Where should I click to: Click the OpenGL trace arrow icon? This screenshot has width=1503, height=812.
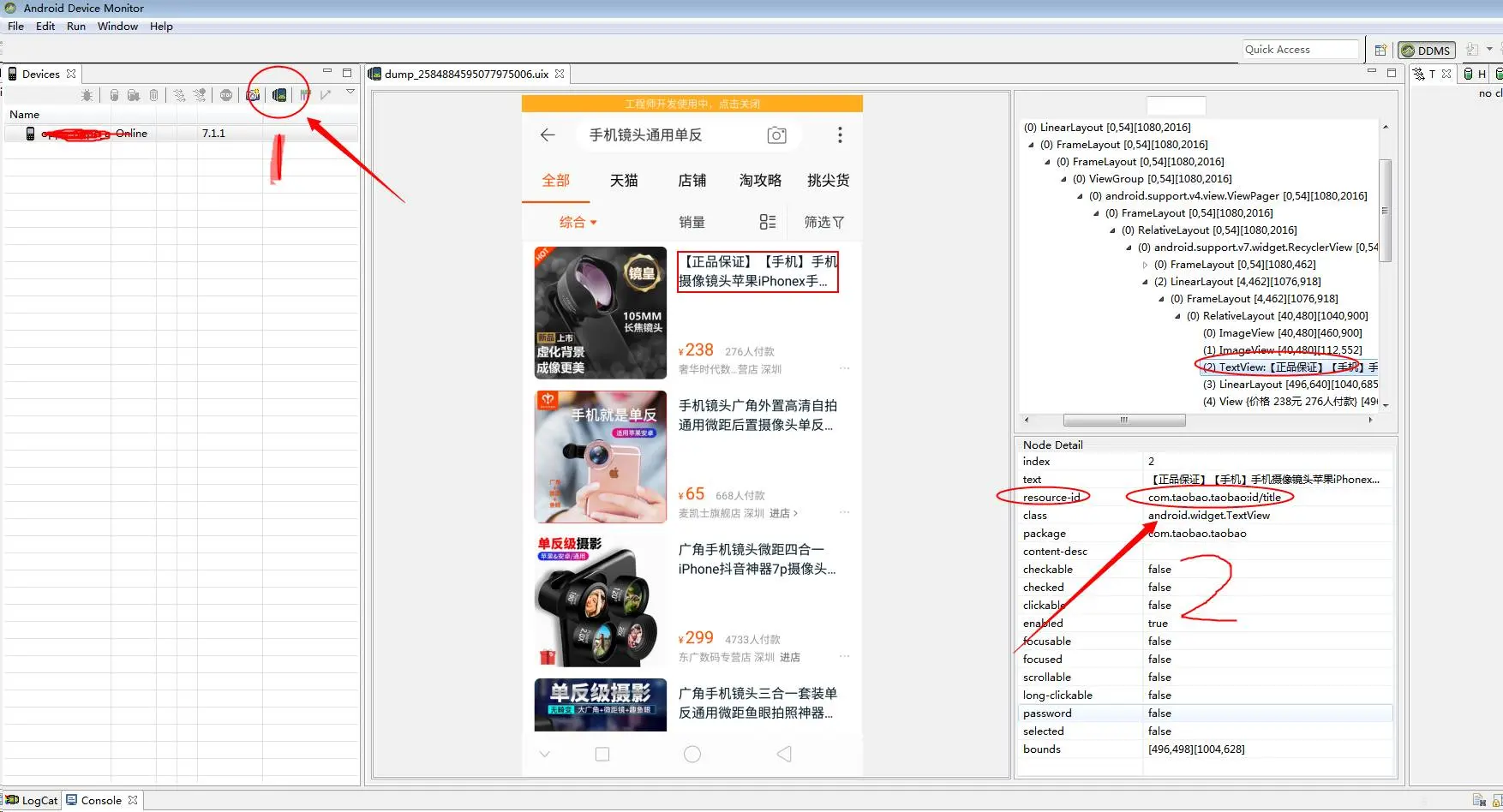tap(326, 95)
